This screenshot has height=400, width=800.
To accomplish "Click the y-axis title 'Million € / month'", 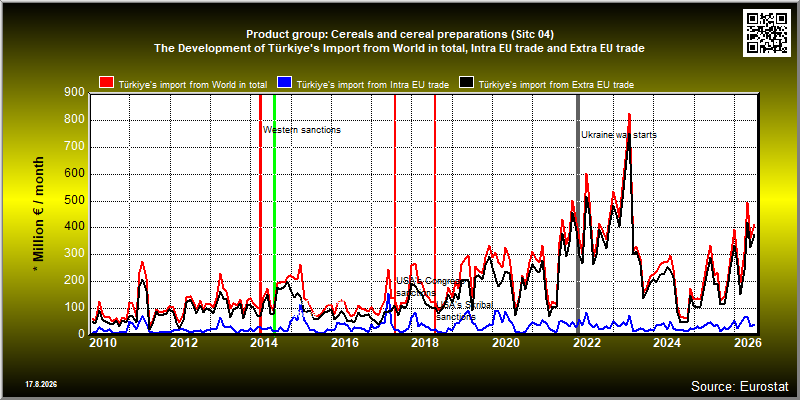I will [x=39, y=209].
